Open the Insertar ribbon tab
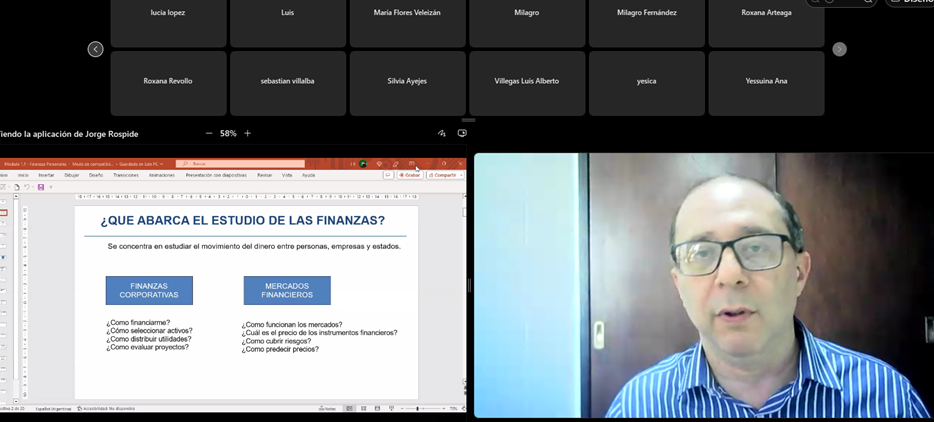 pyautogui.click(x=46, y=175)
